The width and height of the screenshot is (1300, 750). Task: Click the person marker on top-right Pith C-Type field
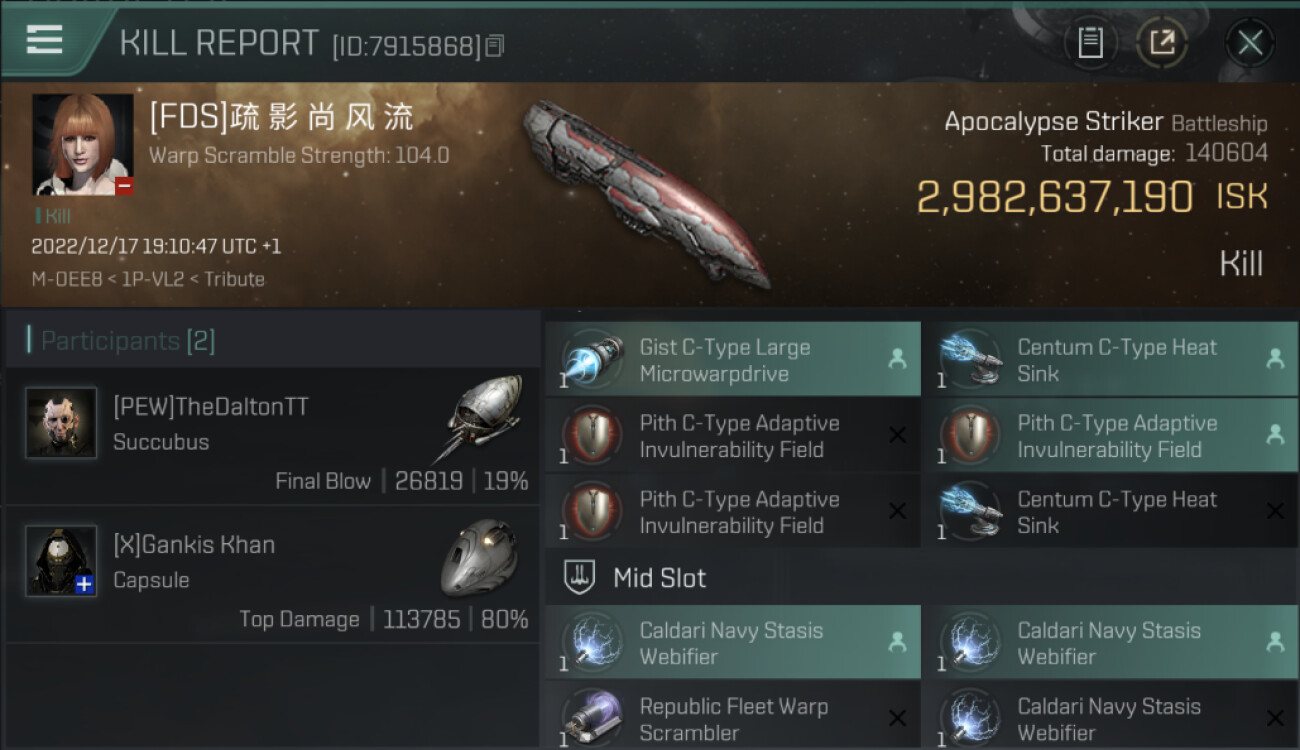point(1275,434)
